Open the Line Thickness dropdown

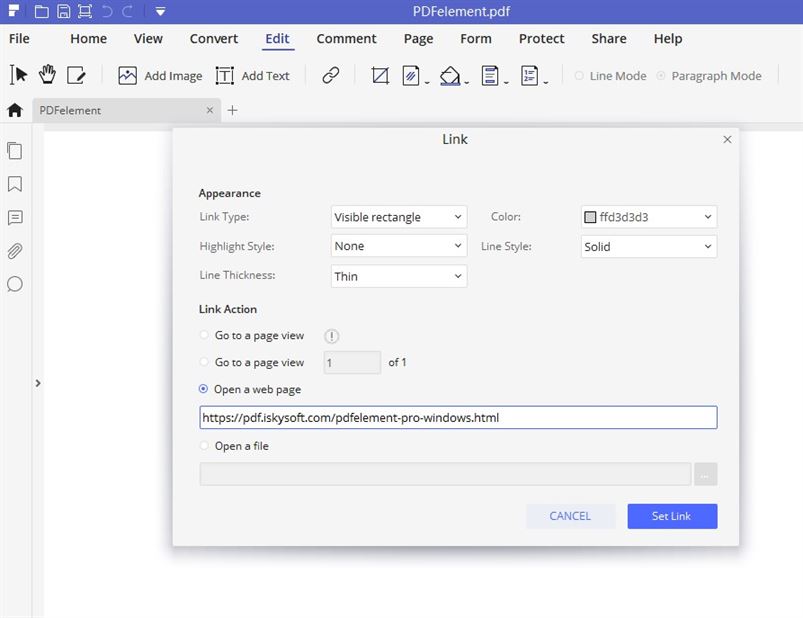(399, 276)
